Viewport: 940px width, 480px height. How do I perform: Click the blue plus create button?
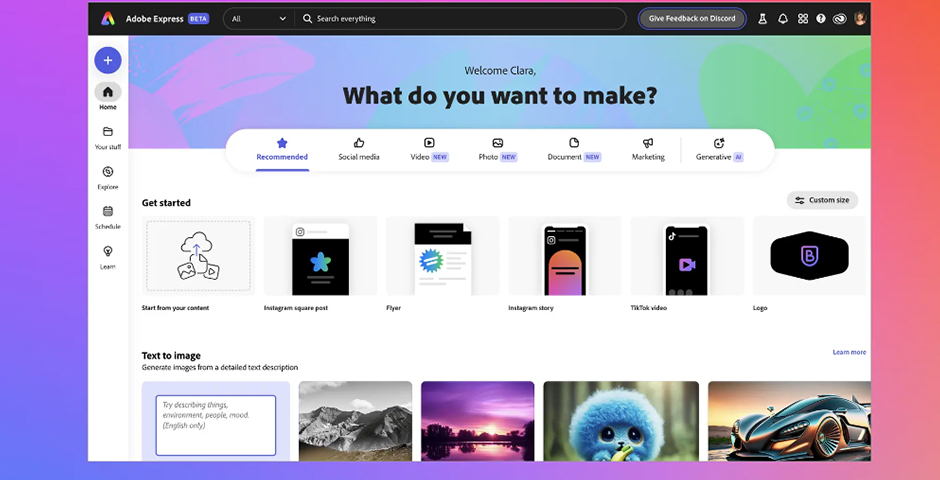[108, 60]
